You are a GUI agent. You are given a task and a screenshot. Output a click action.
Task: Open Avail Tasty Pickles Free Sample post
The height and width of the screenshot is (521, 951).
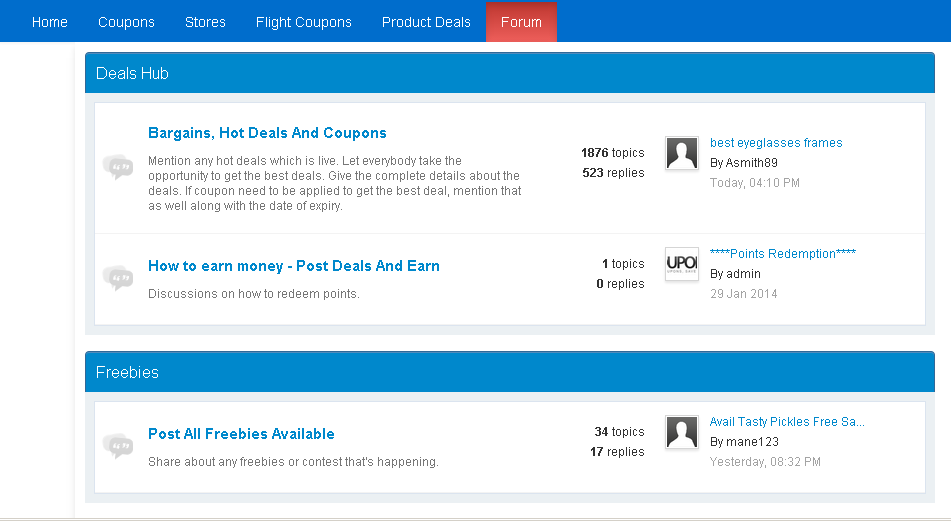point(786,422)
